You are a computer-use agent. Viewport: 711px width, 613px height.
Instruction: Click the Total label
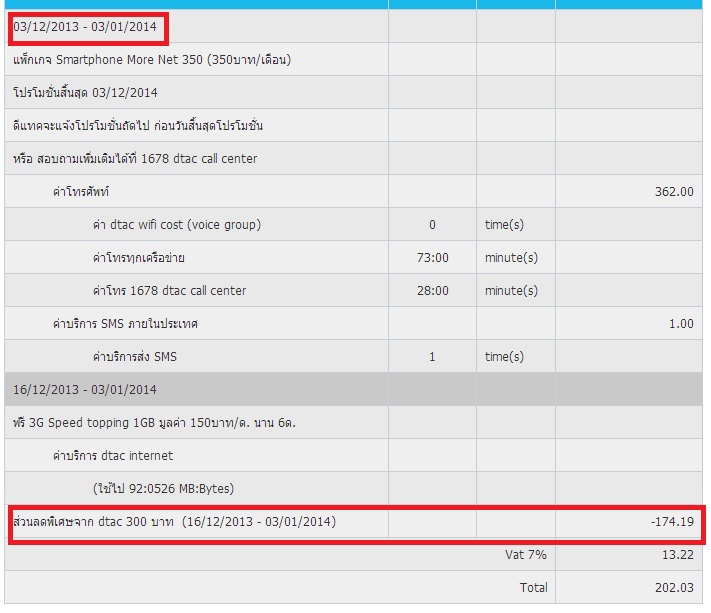(534, 588)
